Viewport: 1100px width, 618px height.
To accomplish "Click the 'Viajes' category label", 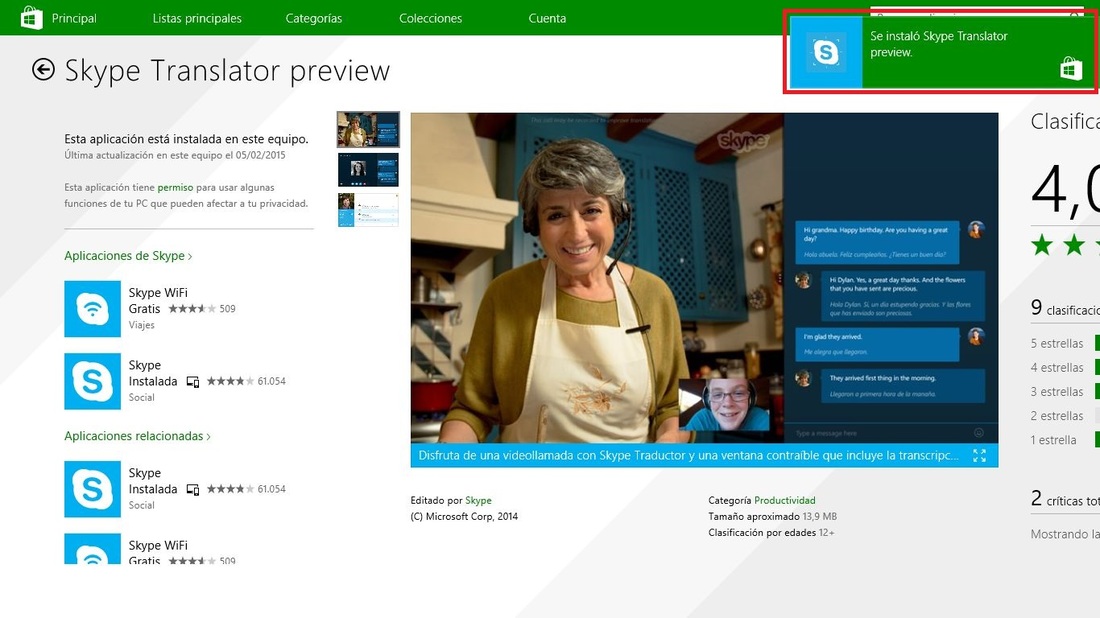I will pos(142,325).
